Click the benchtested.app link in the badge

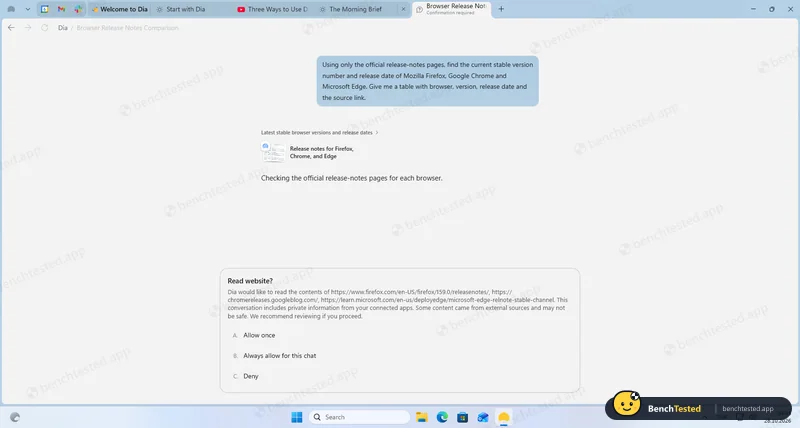[x=747, y=409]
